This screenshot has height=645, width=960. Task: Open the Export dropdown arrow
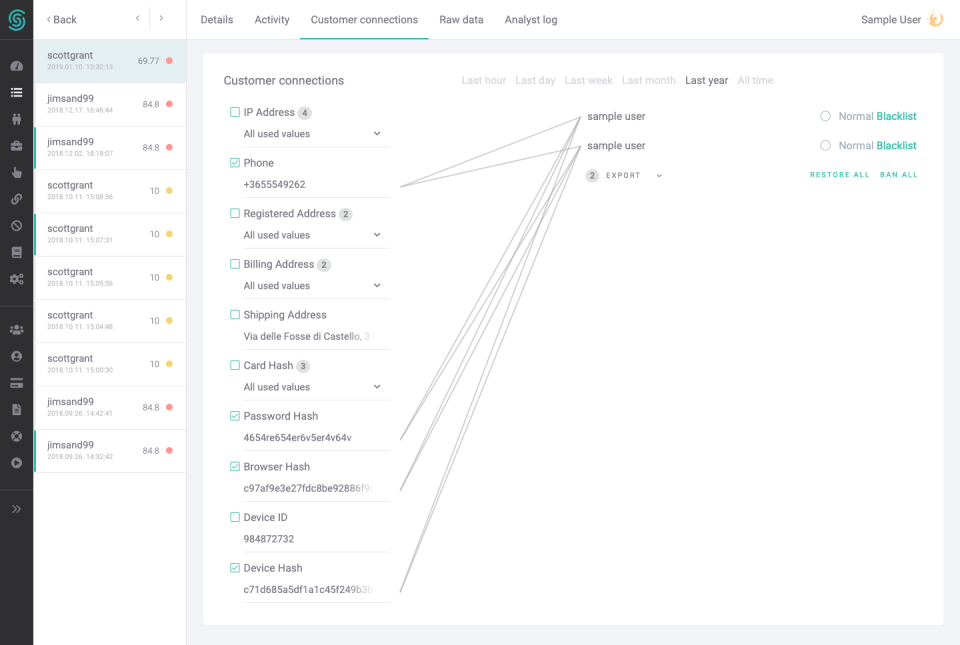point(659,176)
